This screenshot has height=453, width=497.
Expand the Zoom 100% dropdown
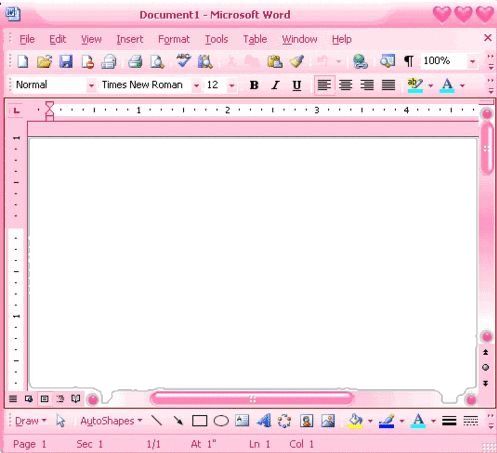[472, 61]
